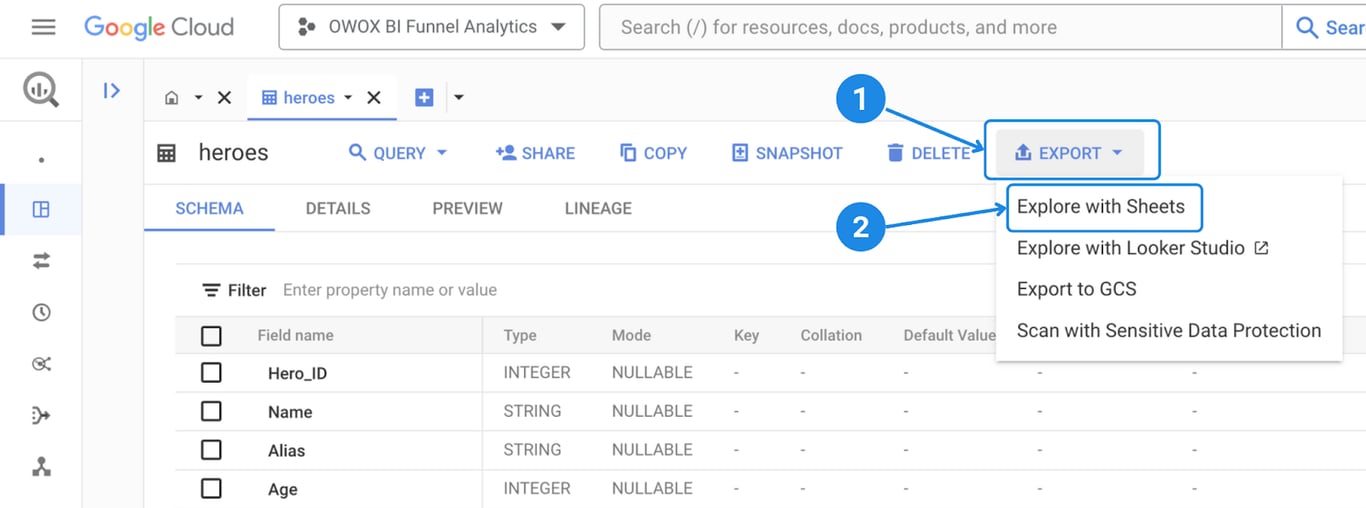The width and height of the screenshot is (1366, 508).
Task: Click the DELETE button
Action: (929, 153)
